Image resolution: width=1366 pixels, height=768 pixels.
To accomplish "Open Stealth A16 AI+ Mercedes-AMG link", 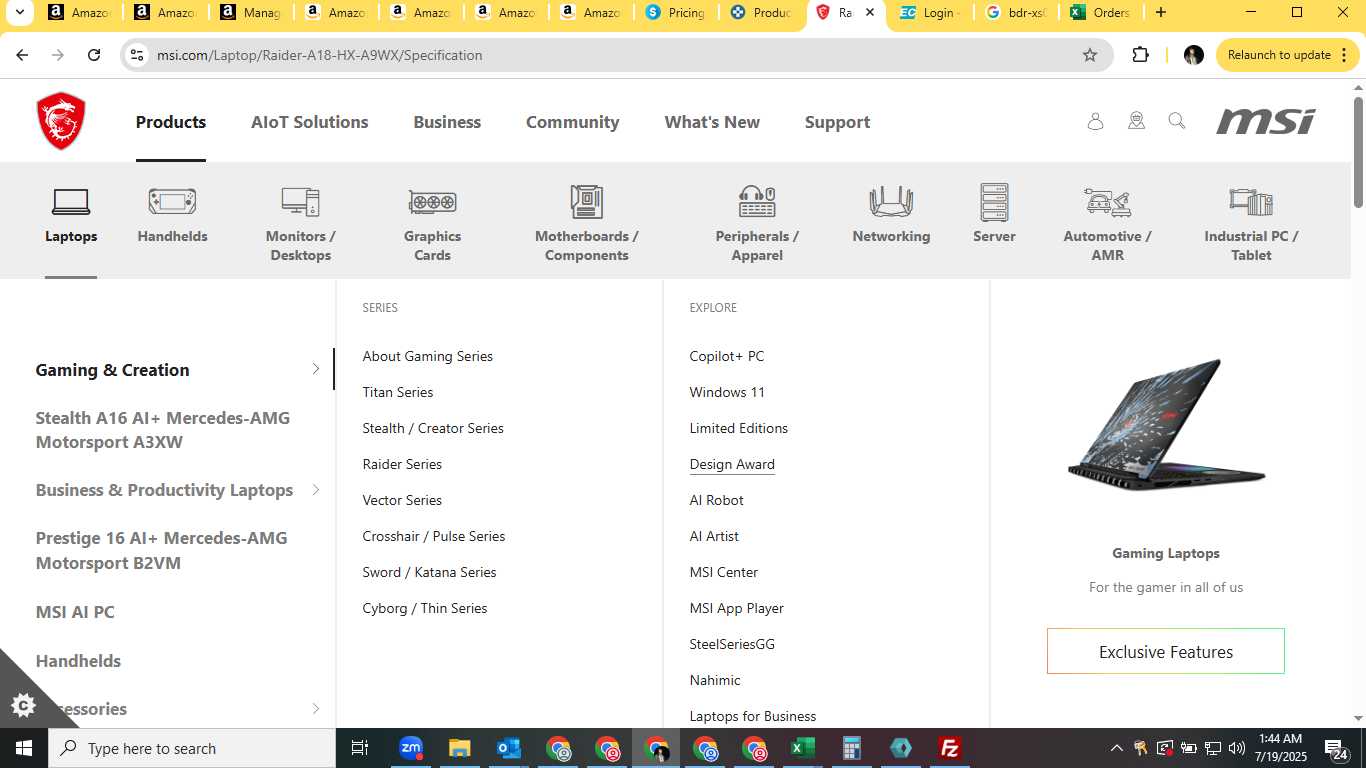I will pos(163,430).
